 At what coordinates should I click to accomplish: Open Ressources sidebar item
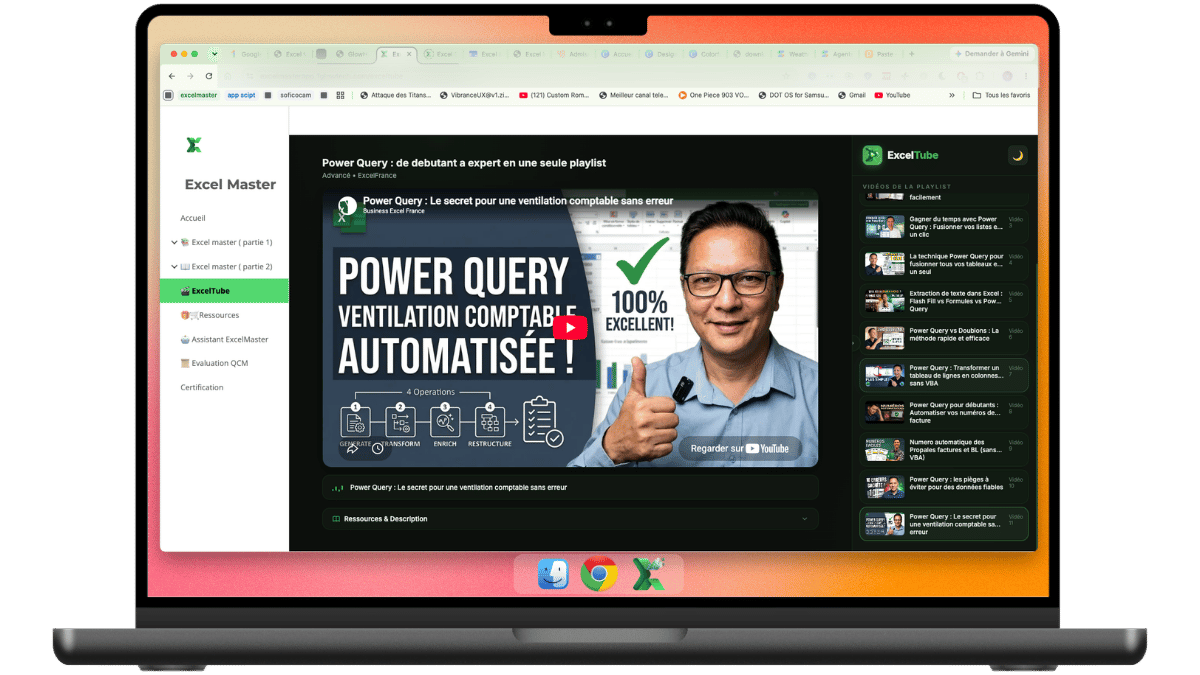210,315
